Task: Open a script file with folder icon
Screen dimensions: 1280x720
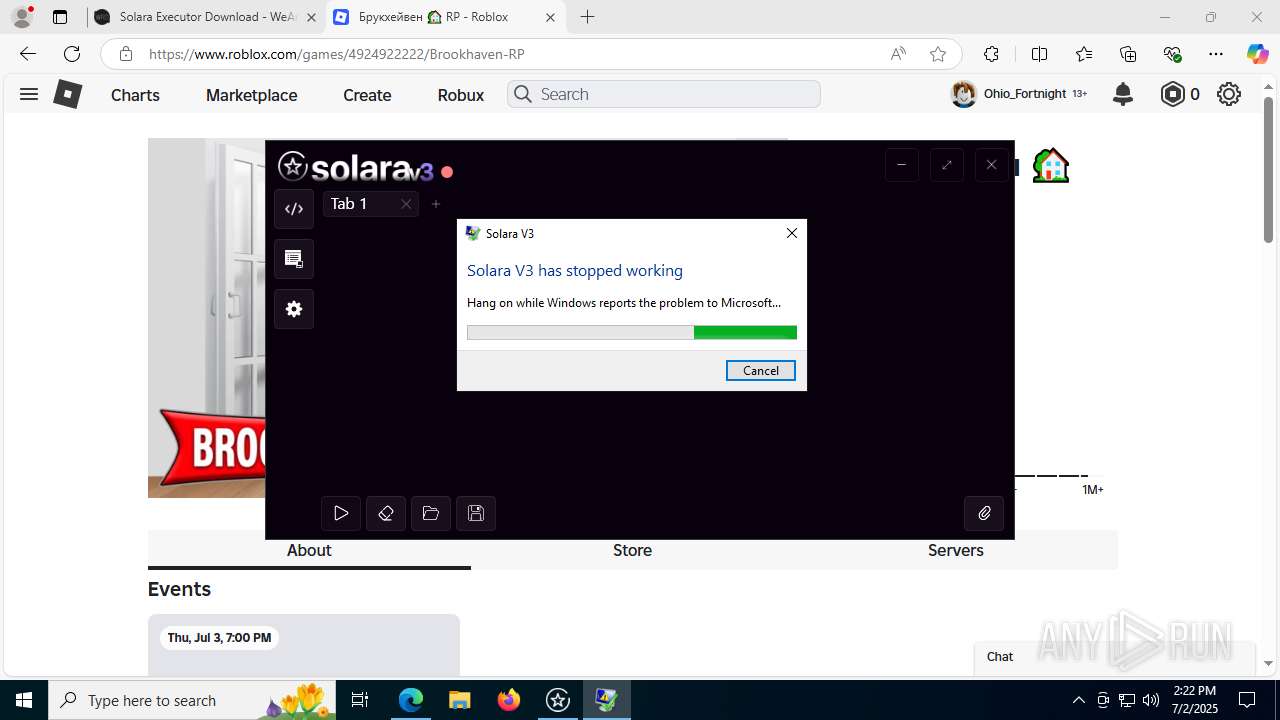Action: (431, 513)
